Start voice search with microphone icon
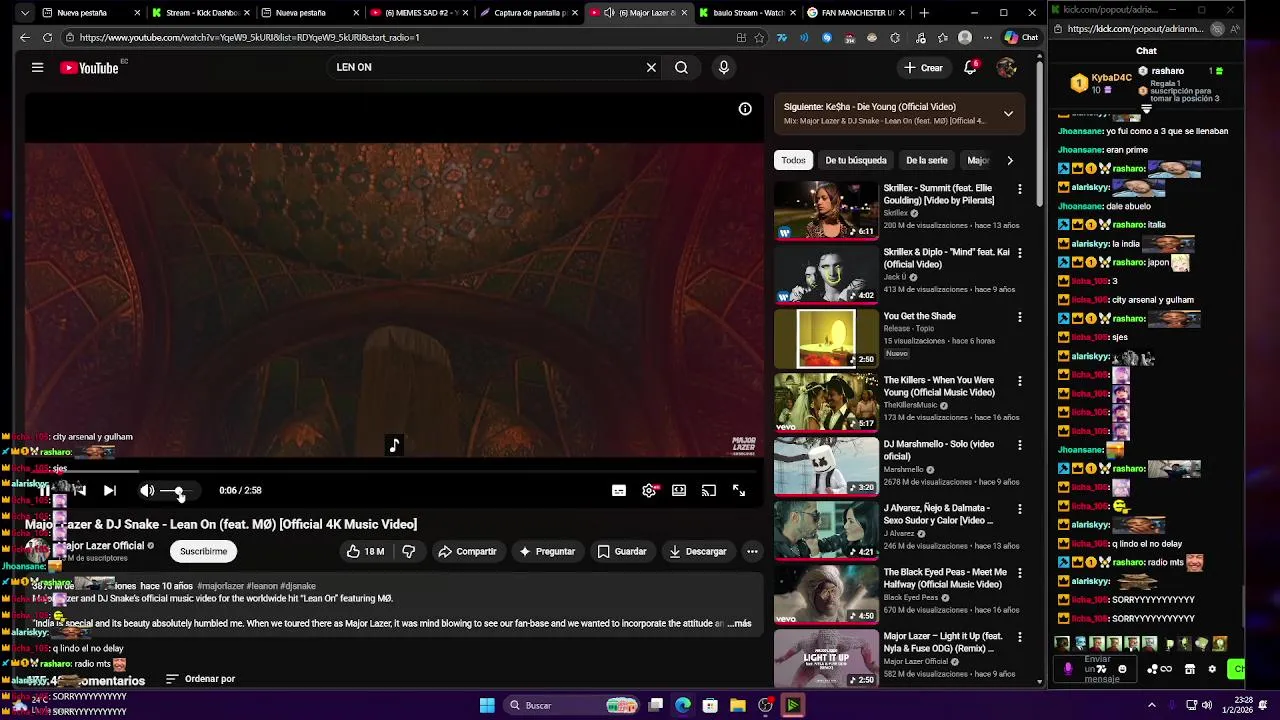 tap(724, 67)
